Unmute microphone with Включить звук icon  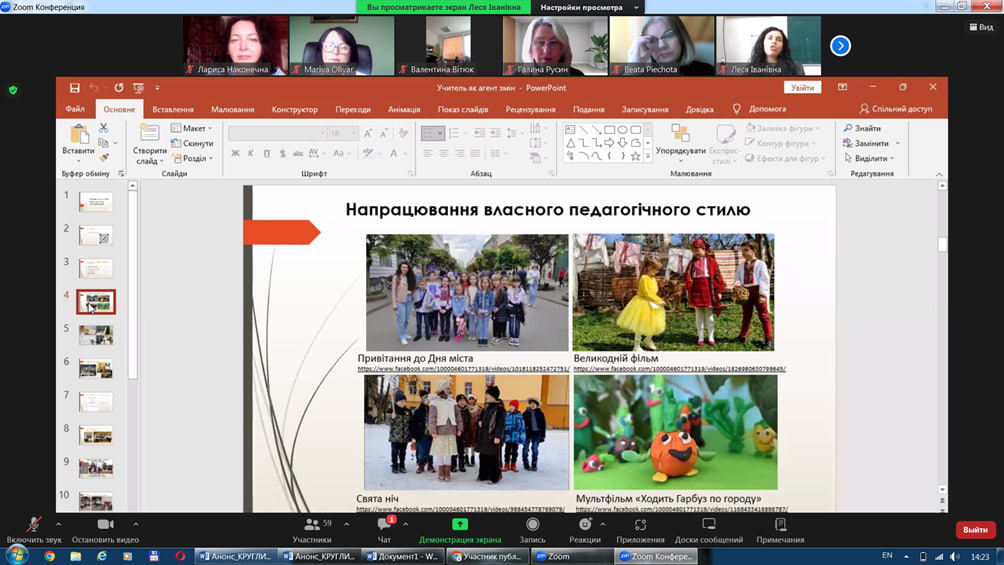33,525
